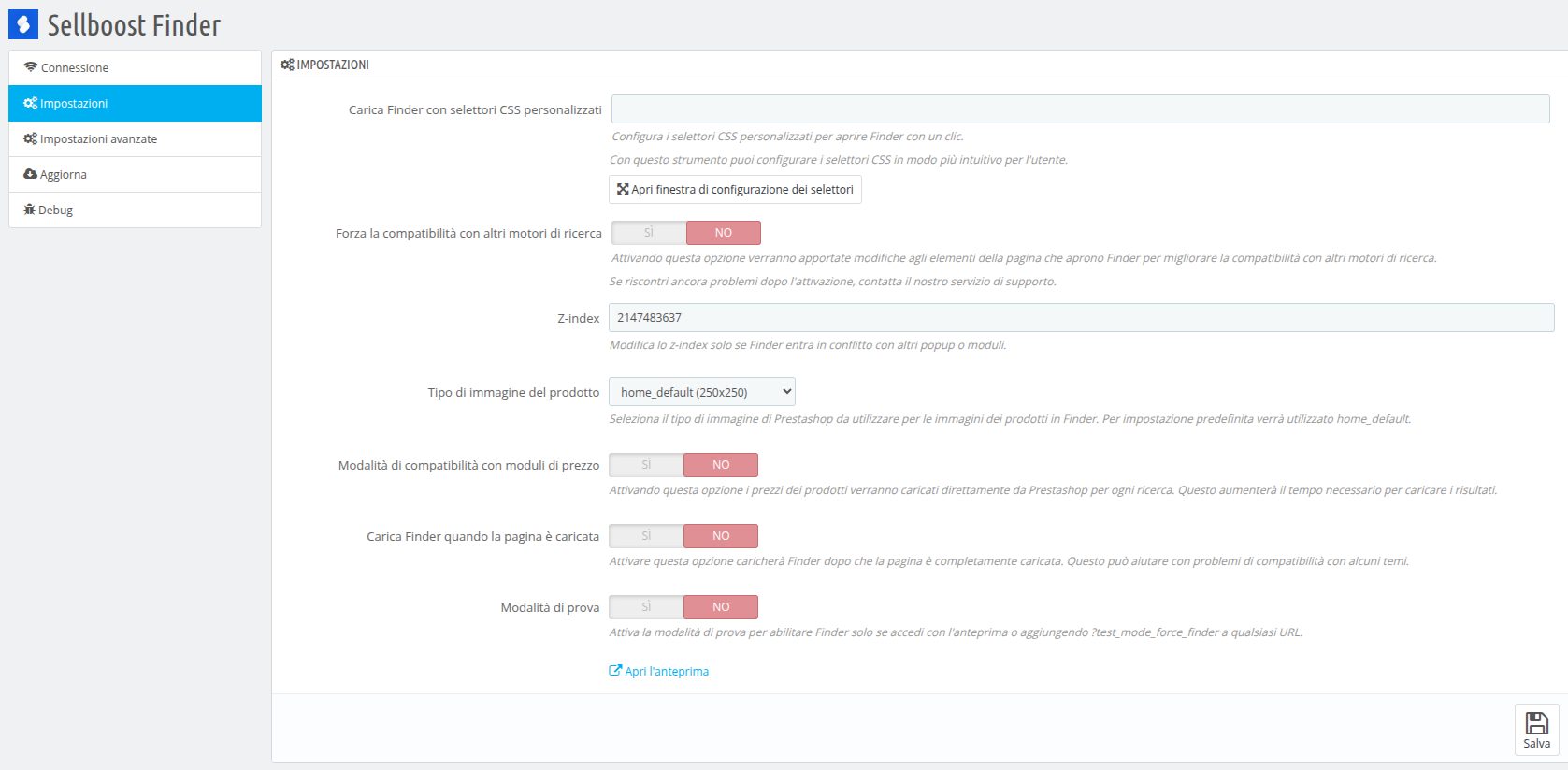Click the 'Modalità di prova' label
This screenshot has height=770, width=1568.
coord(550,607)
